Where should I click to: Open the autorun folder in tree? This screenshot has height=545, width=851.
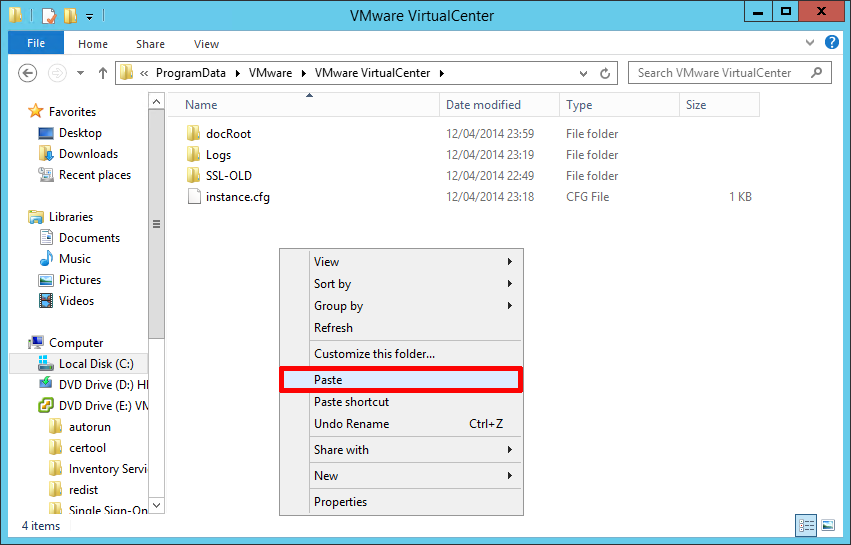point(90,427)
